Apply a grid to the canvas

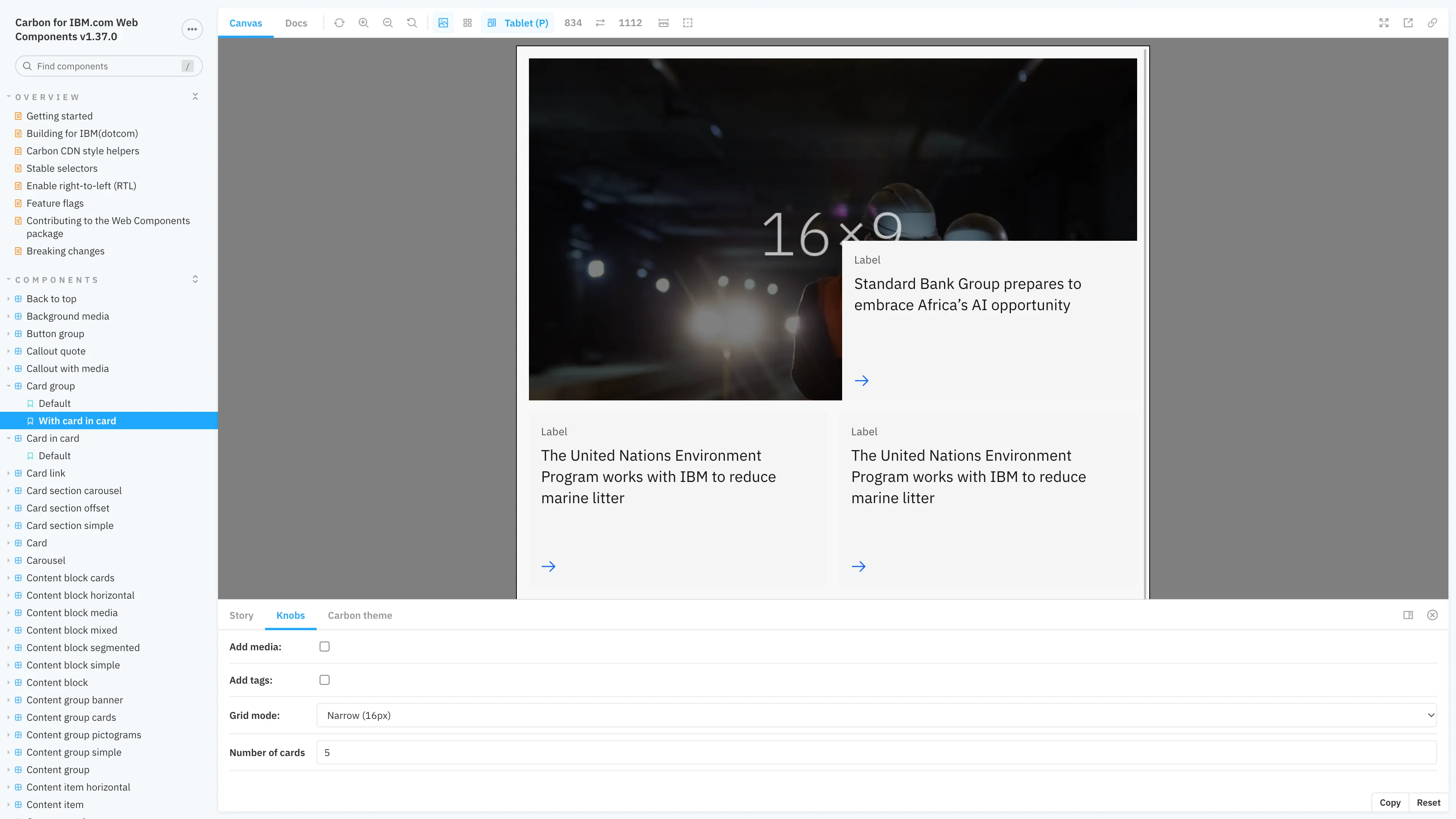pos(467,23)
